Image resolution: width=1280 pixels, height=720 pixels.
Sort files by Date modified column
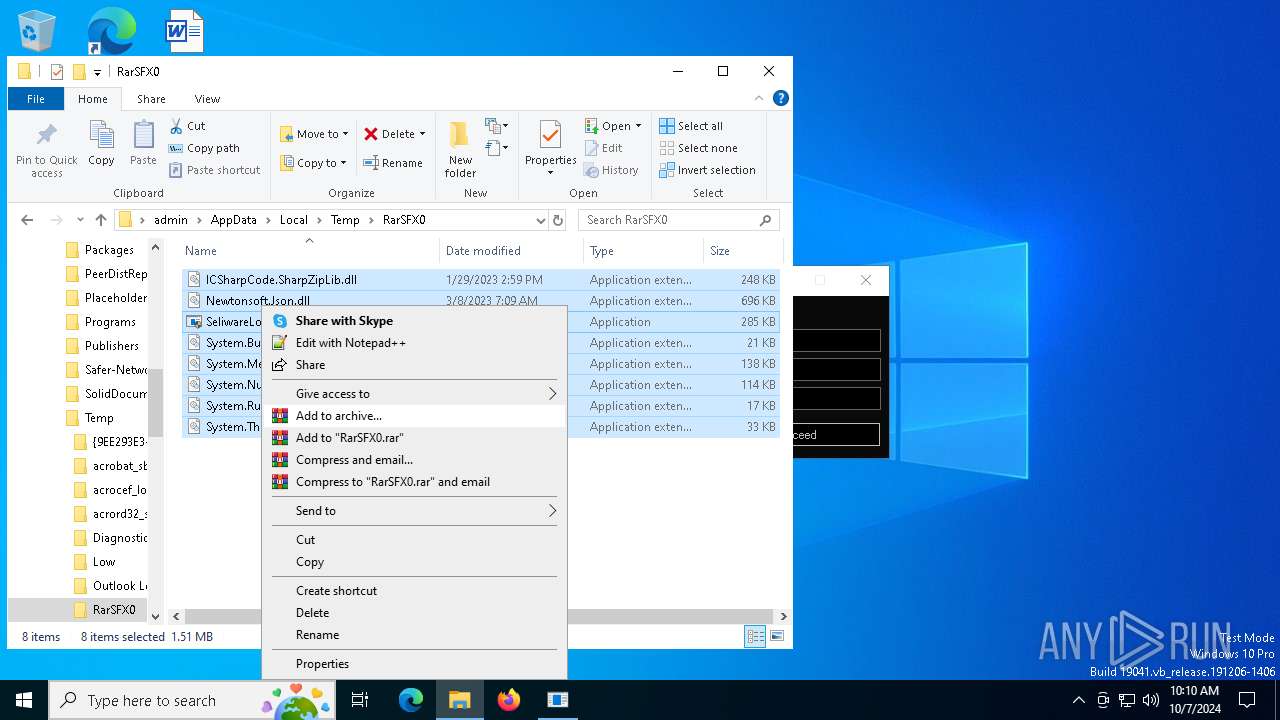coord(510,251)
